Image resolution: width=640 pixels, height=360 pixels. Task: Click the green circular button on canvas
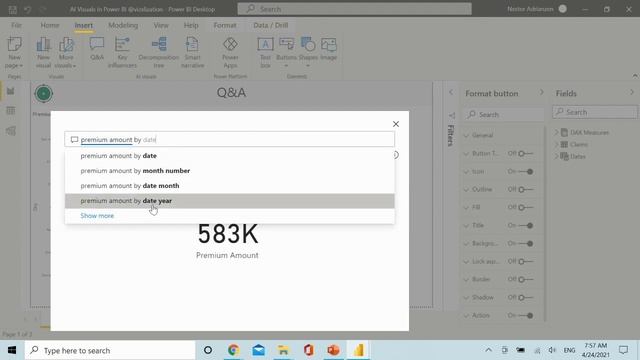[x=44, y=93]
